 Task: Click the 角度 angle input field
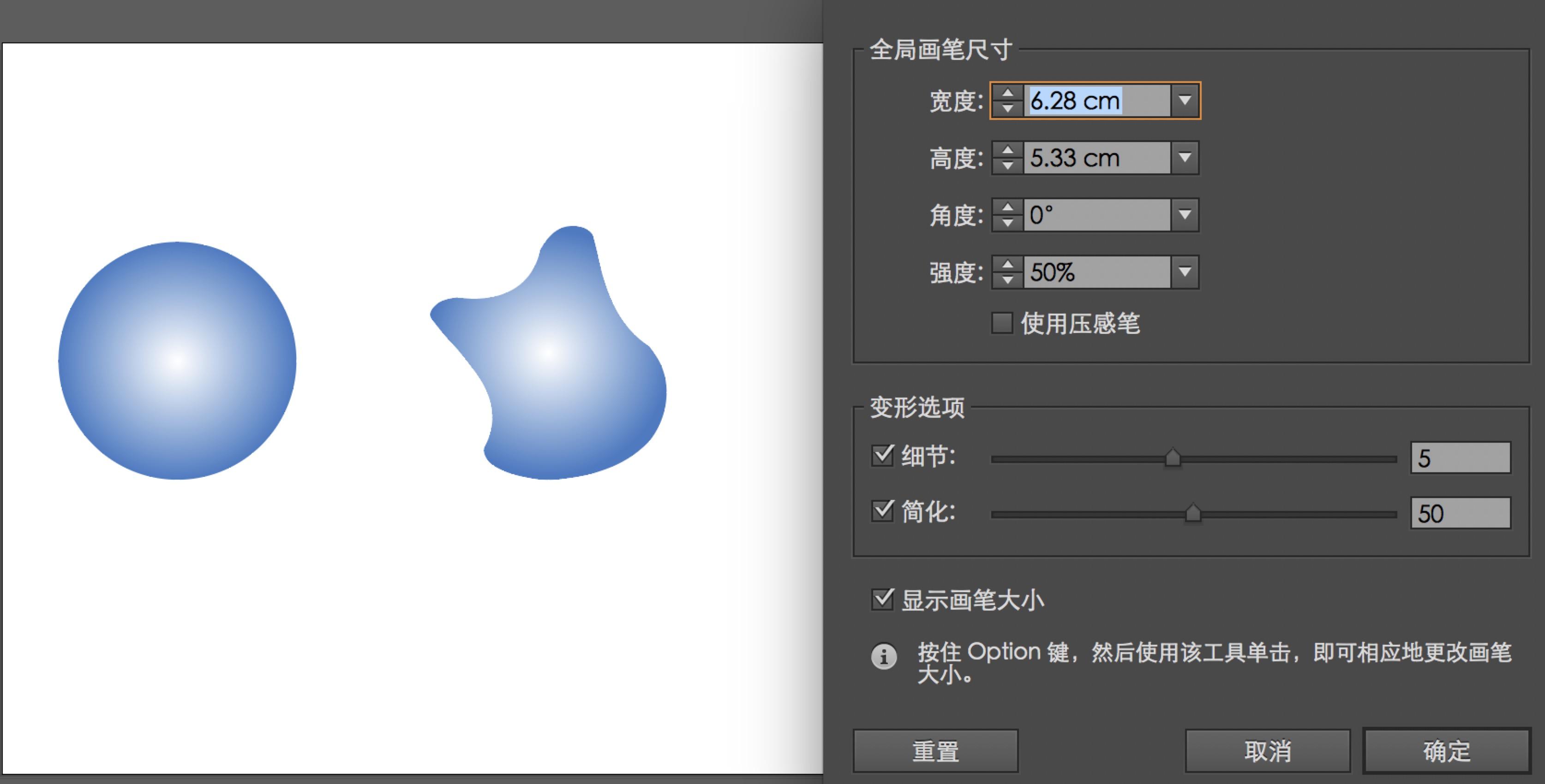[1096, 215]
